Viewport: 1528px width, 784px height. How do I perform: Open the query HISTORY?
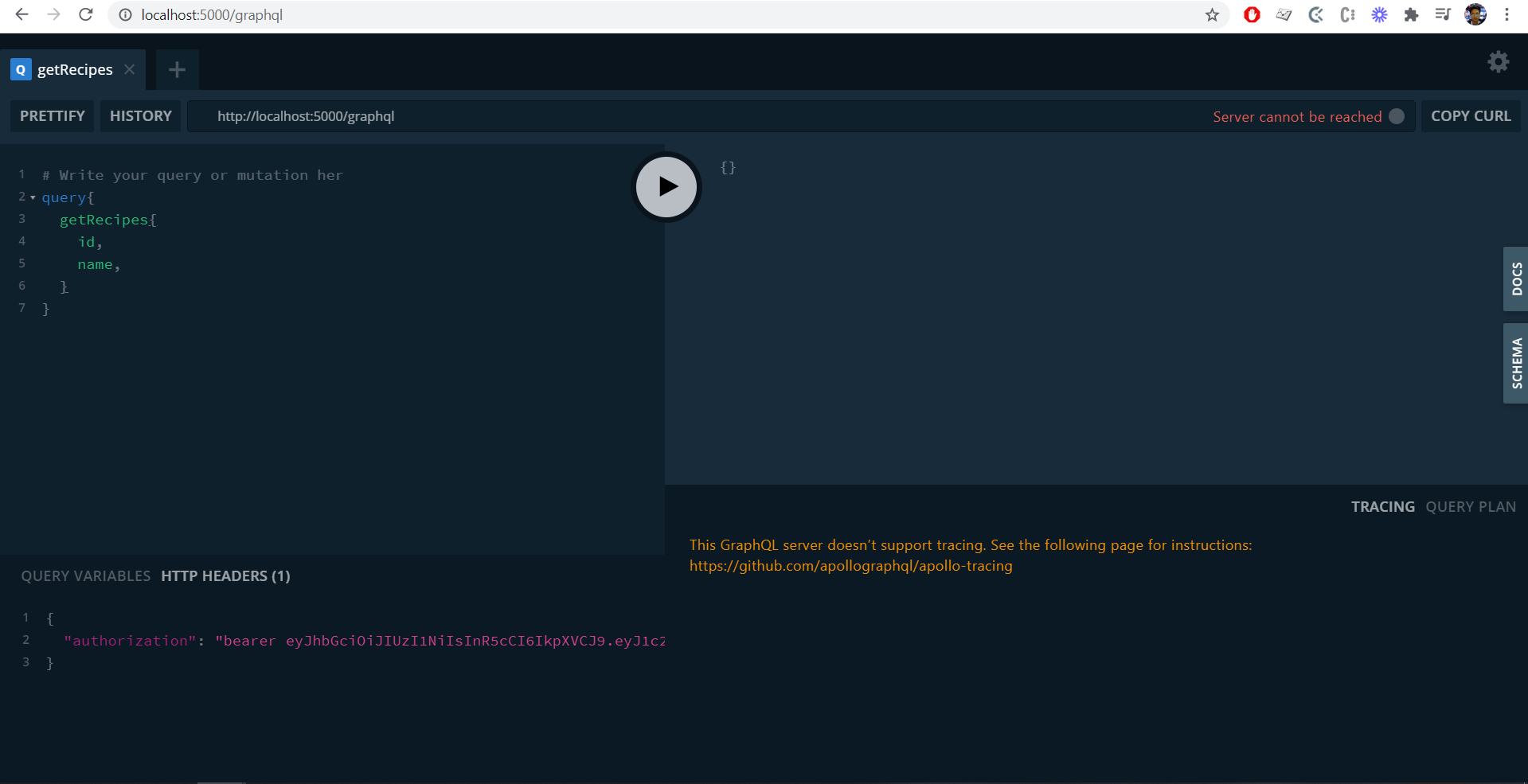(140, 115)
